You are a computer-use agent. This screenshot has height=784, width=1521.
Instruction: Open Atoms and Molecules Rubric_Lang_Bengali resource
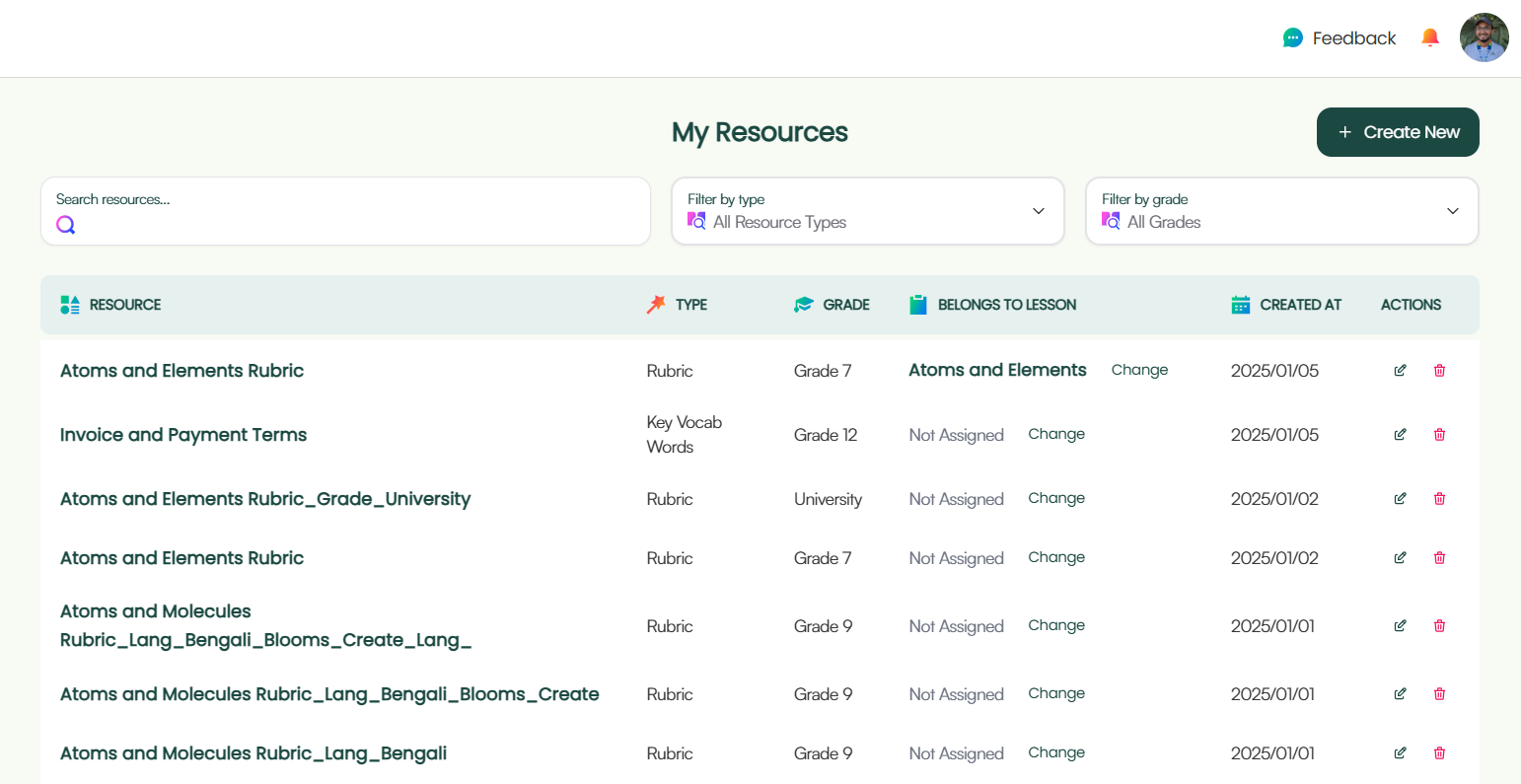253,753
